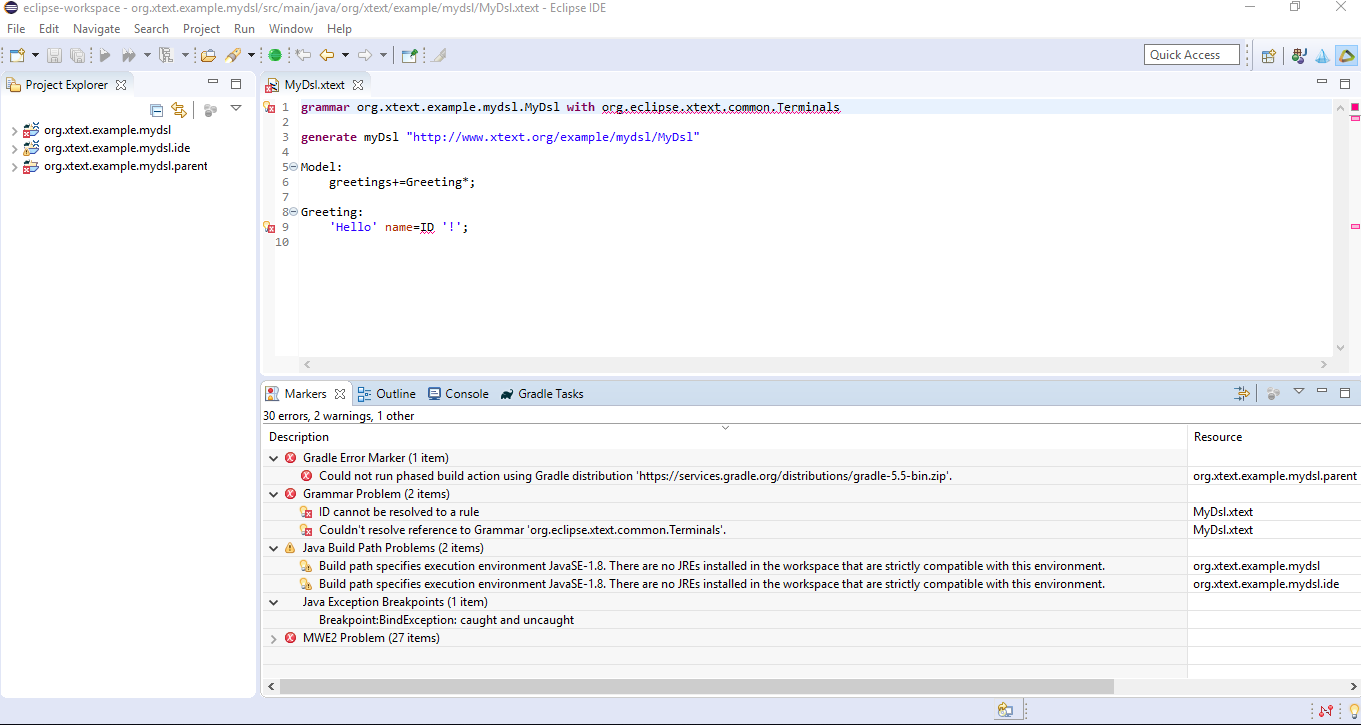Click the Back navigation arrow icon

[327, 56]
